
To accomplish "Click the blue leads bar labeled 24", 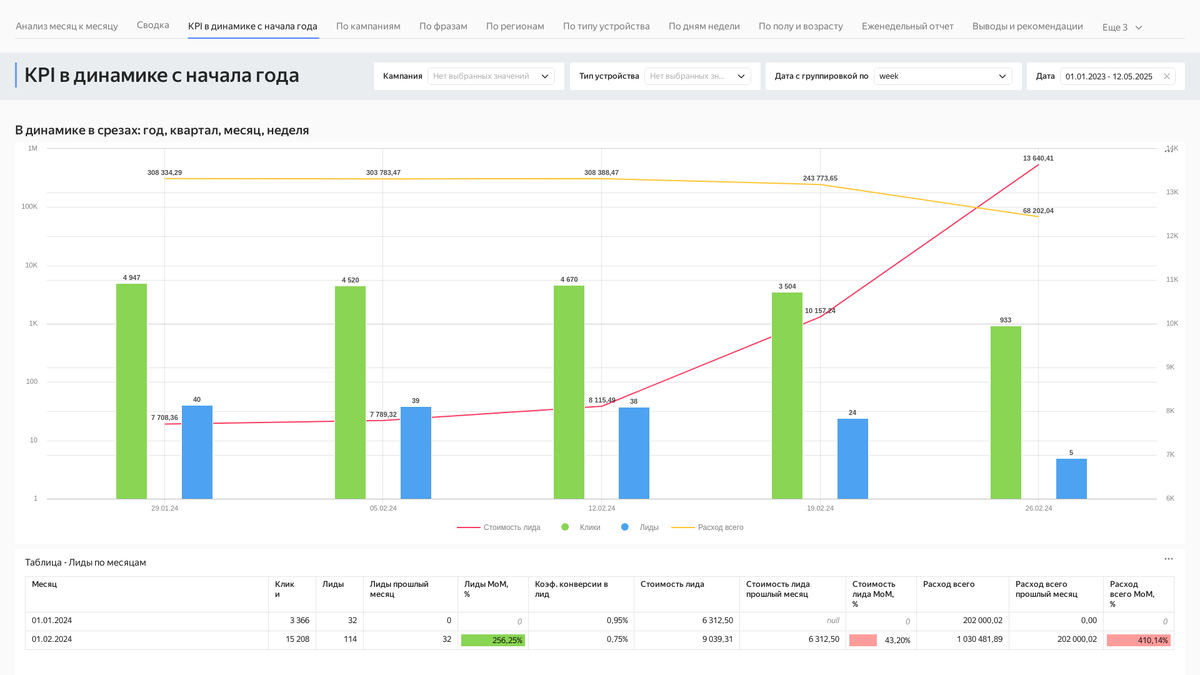I will pos(853,458).
